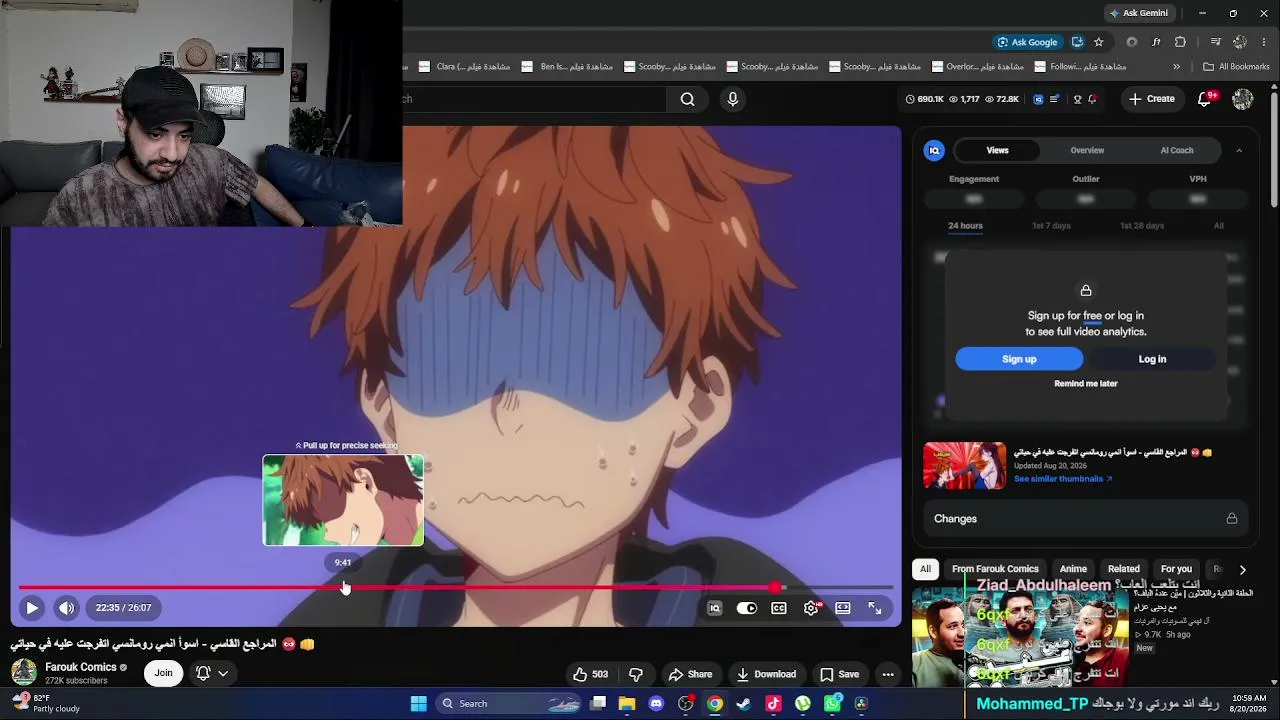
Task: Click the Log in button
Action: coord(1152,359)
